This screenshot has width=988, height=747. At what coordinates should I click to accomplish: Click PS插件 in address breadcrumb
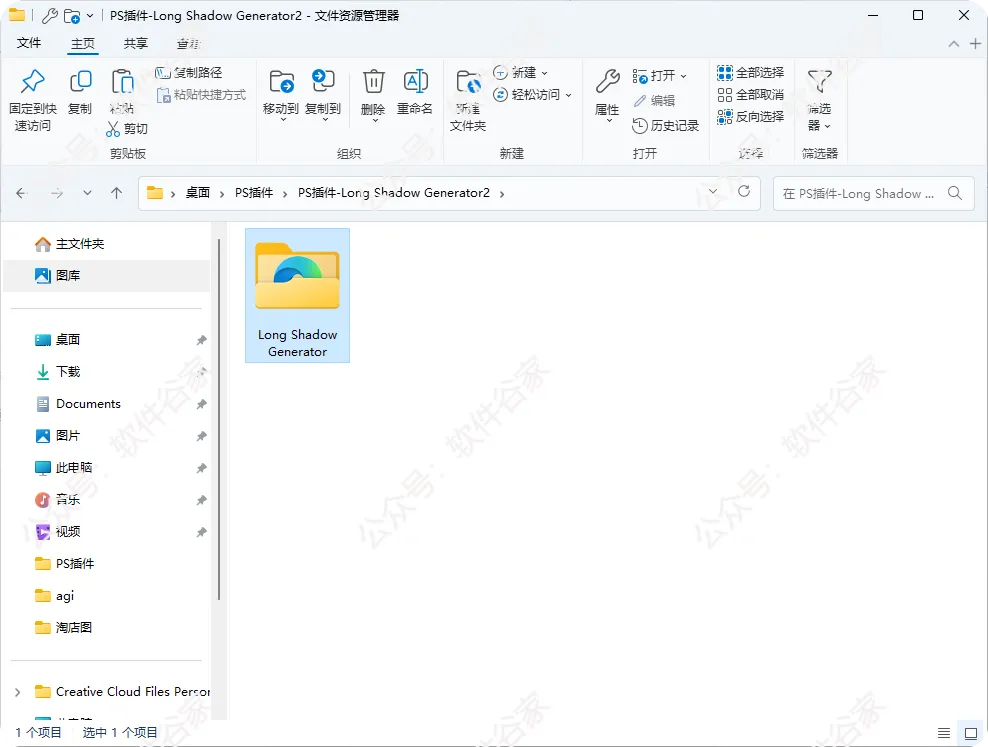pos(254,193)
